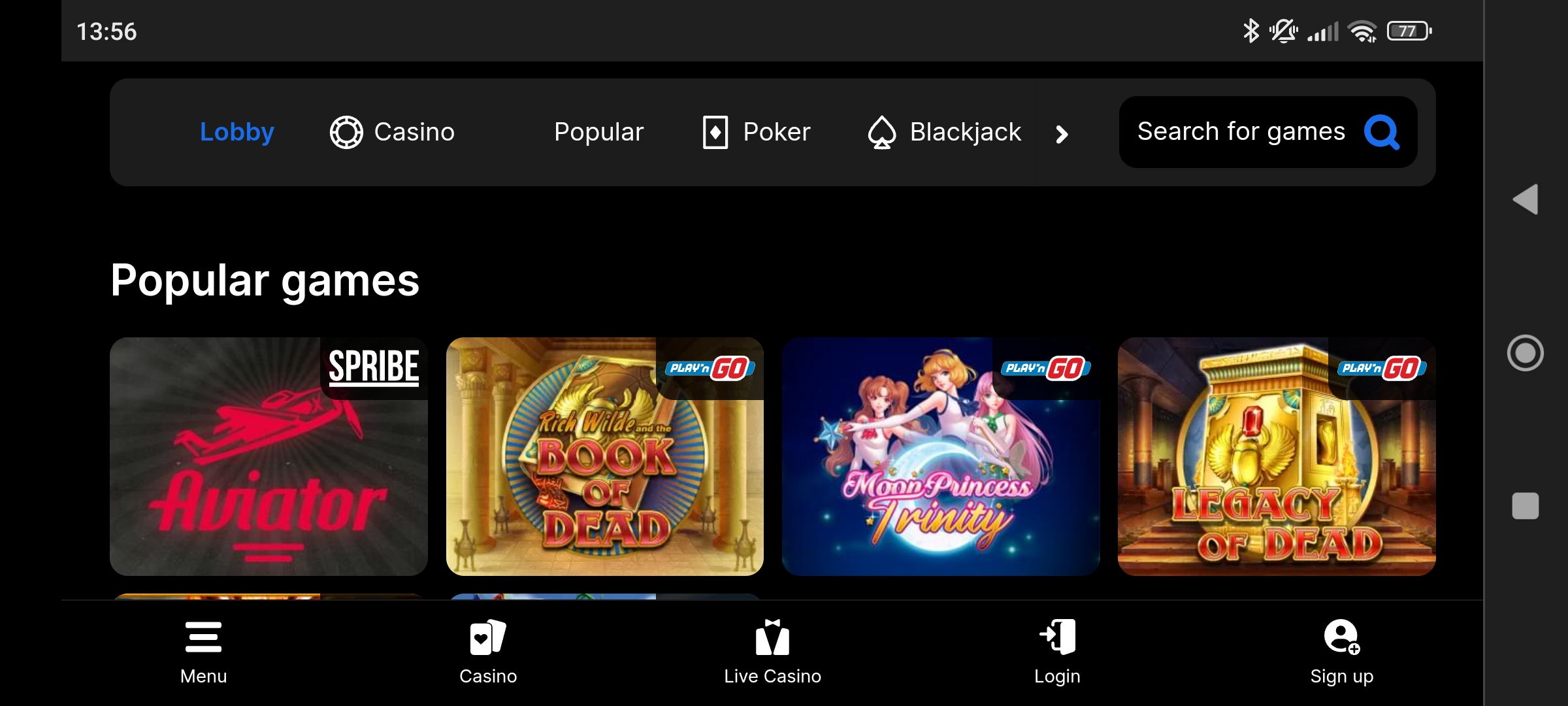Viewport: 1568px width, 706px height.
Task: Select the Blackjack spade icon
Action: [881, 132]
